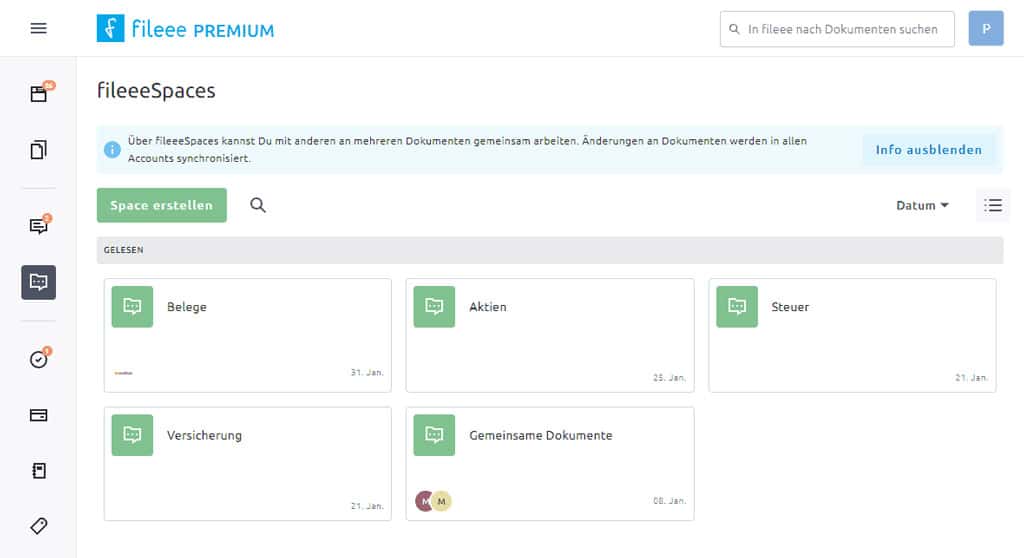Click the Gemeinsame Dokumente space icon
Image resolution: width=1024 pixels, height=558 pixels.
(x=434, y=435)
